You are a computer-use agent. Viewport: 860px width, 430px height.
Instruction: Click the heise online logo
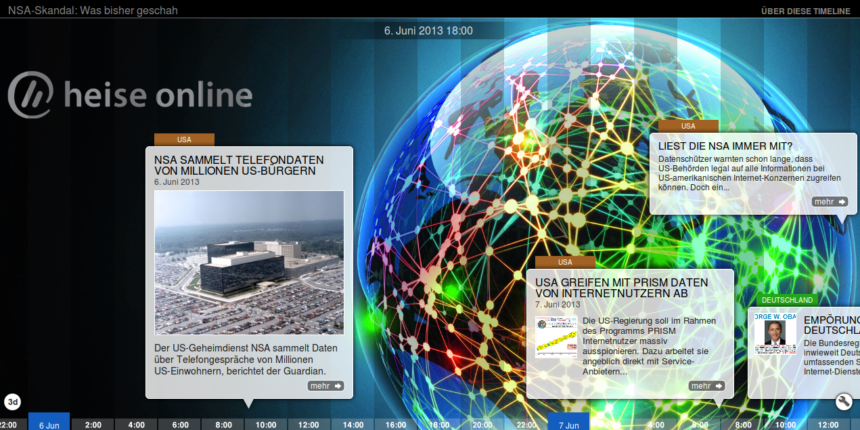pyautogui.click(x=130, y=95)
